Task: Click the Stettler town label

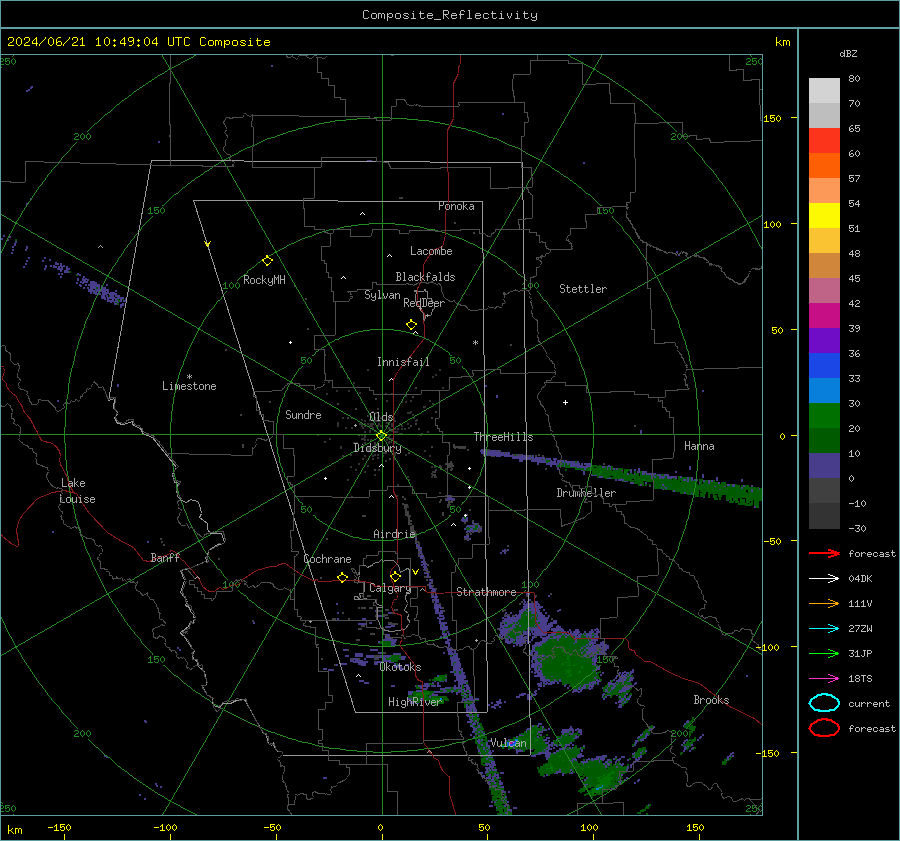Action: pos(583,289)
